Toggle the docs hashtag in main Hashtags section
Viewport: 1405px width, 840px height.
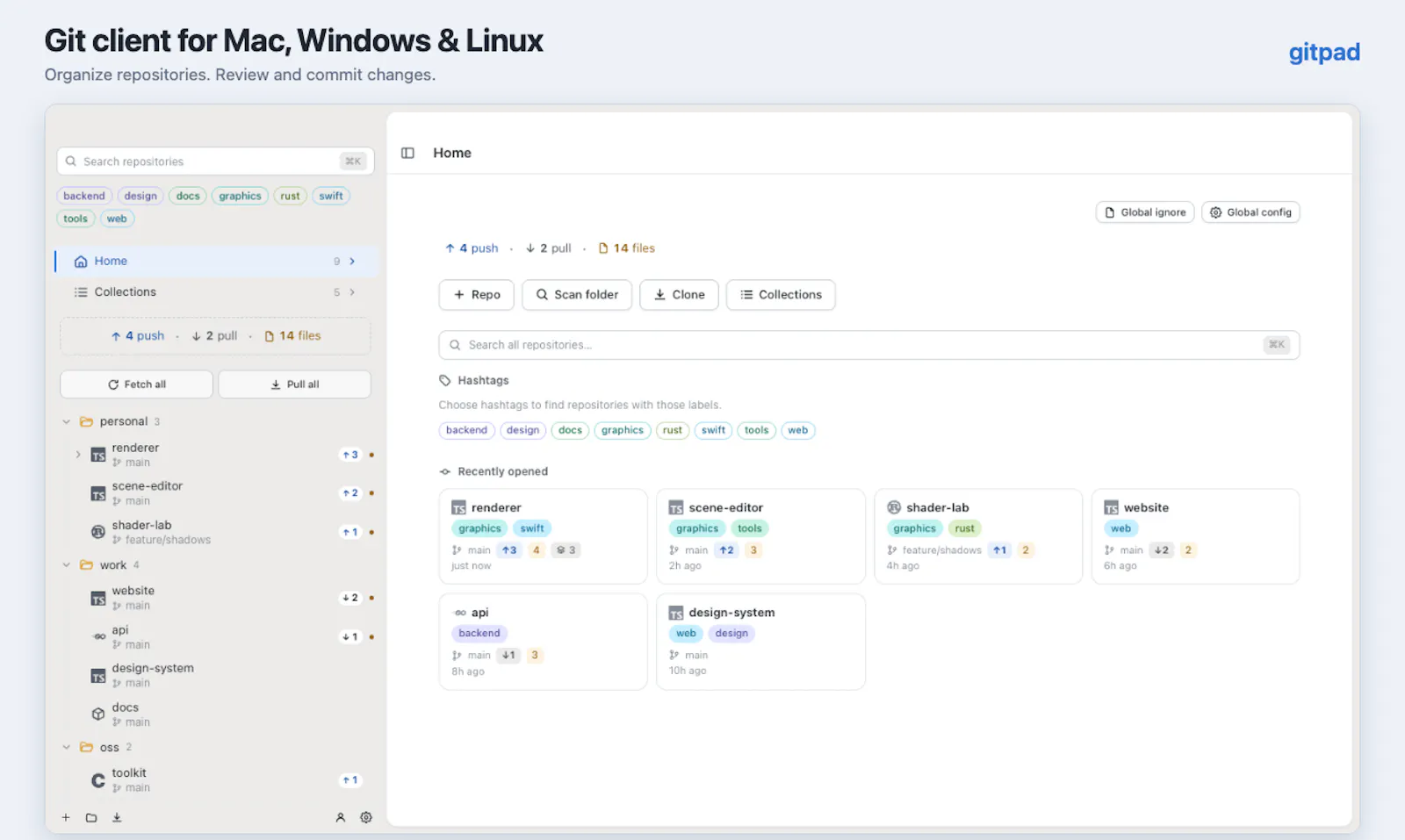(x=571, y=430)
